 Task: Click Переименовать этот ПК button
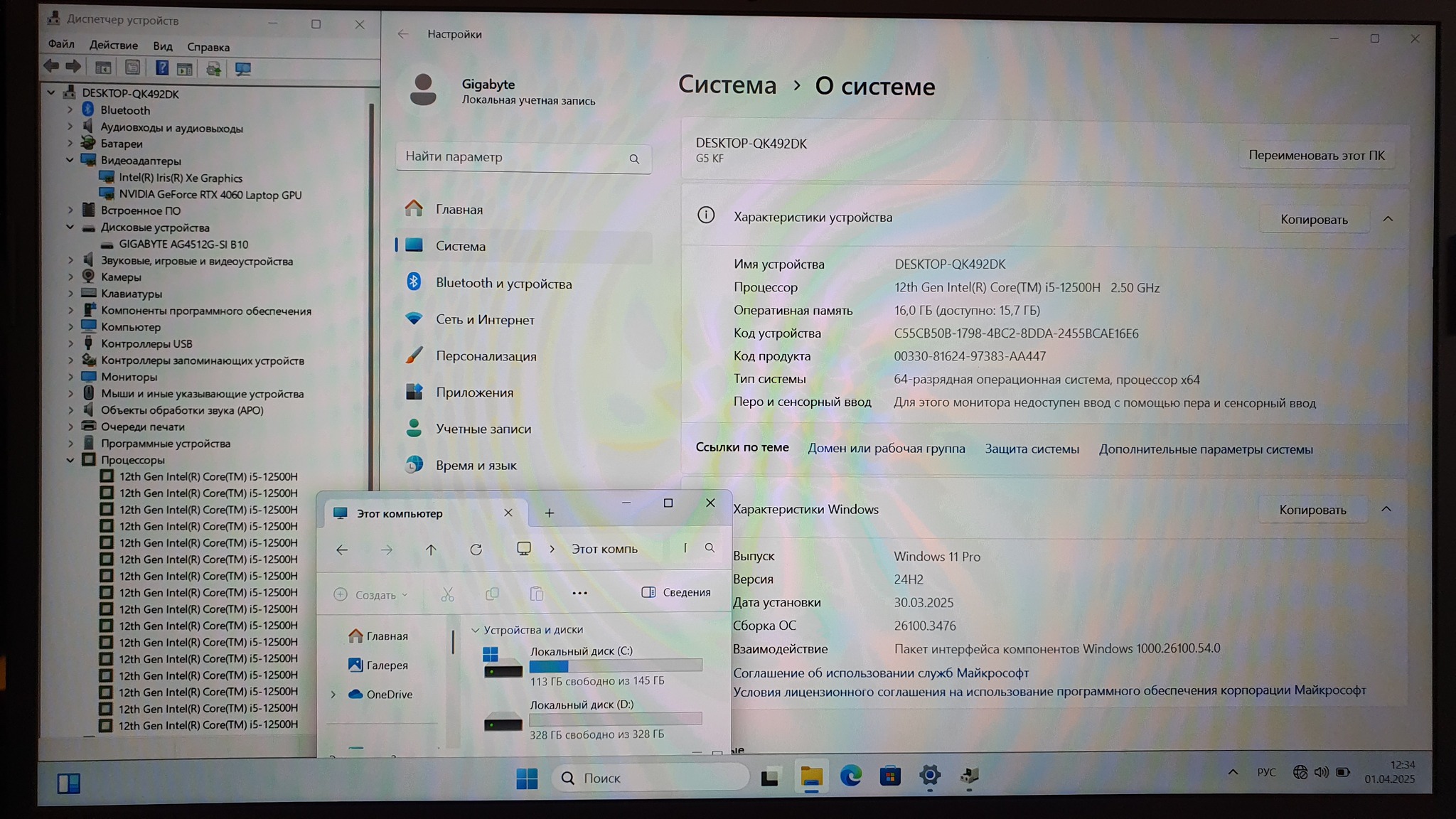(1316, 155)
